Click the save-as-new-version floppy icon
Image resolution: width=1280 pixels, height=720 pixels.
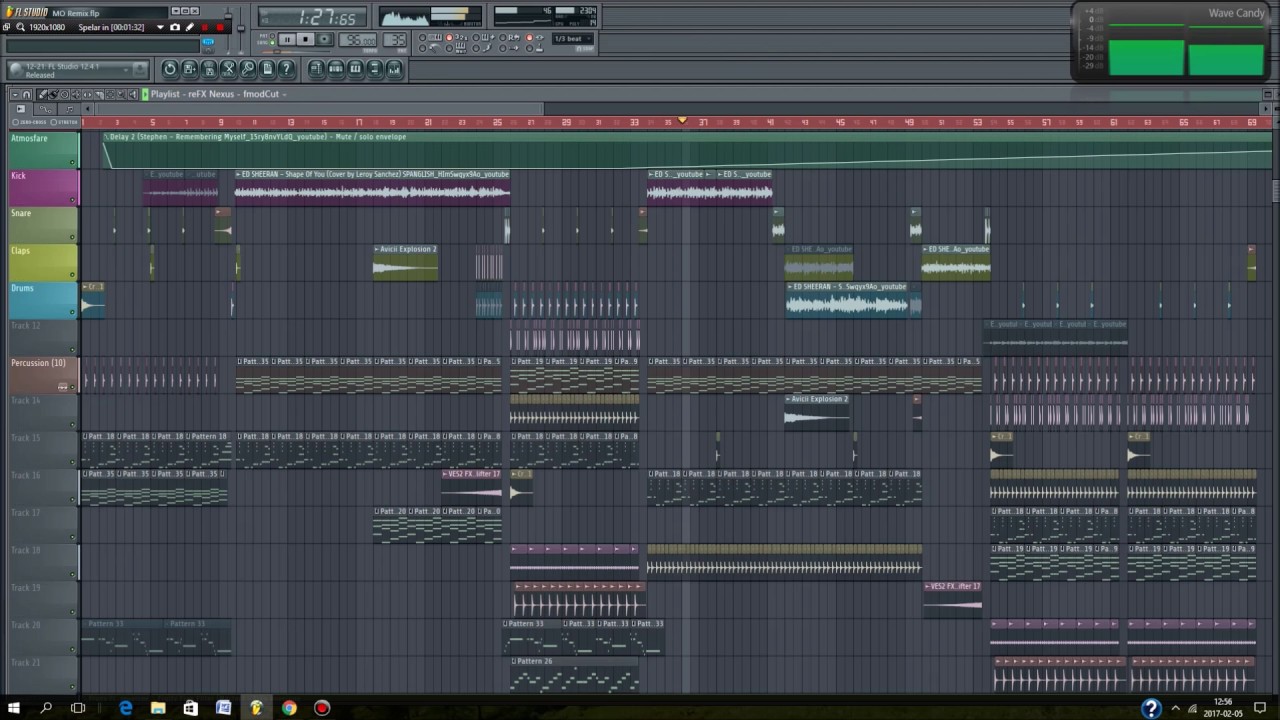pos(189,69)
